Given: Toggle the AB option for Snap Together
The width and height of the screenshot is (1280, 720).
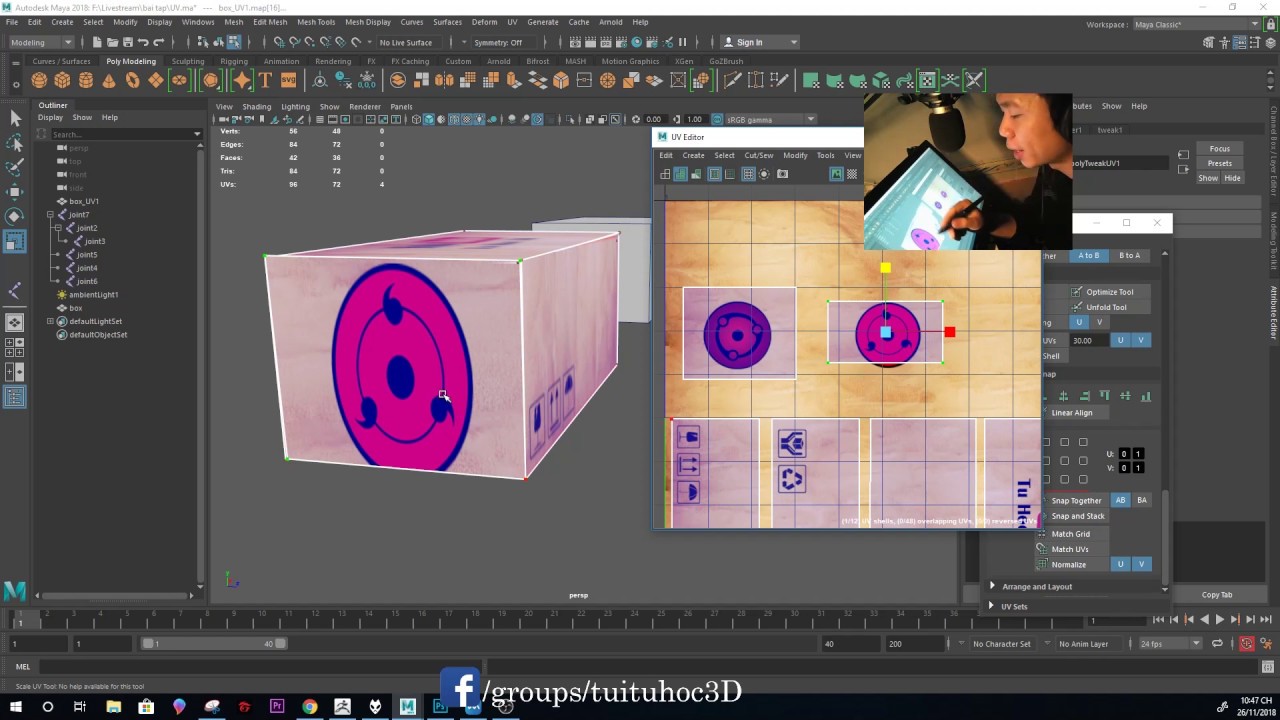Looking at the screenshot, I should 1120,500.
